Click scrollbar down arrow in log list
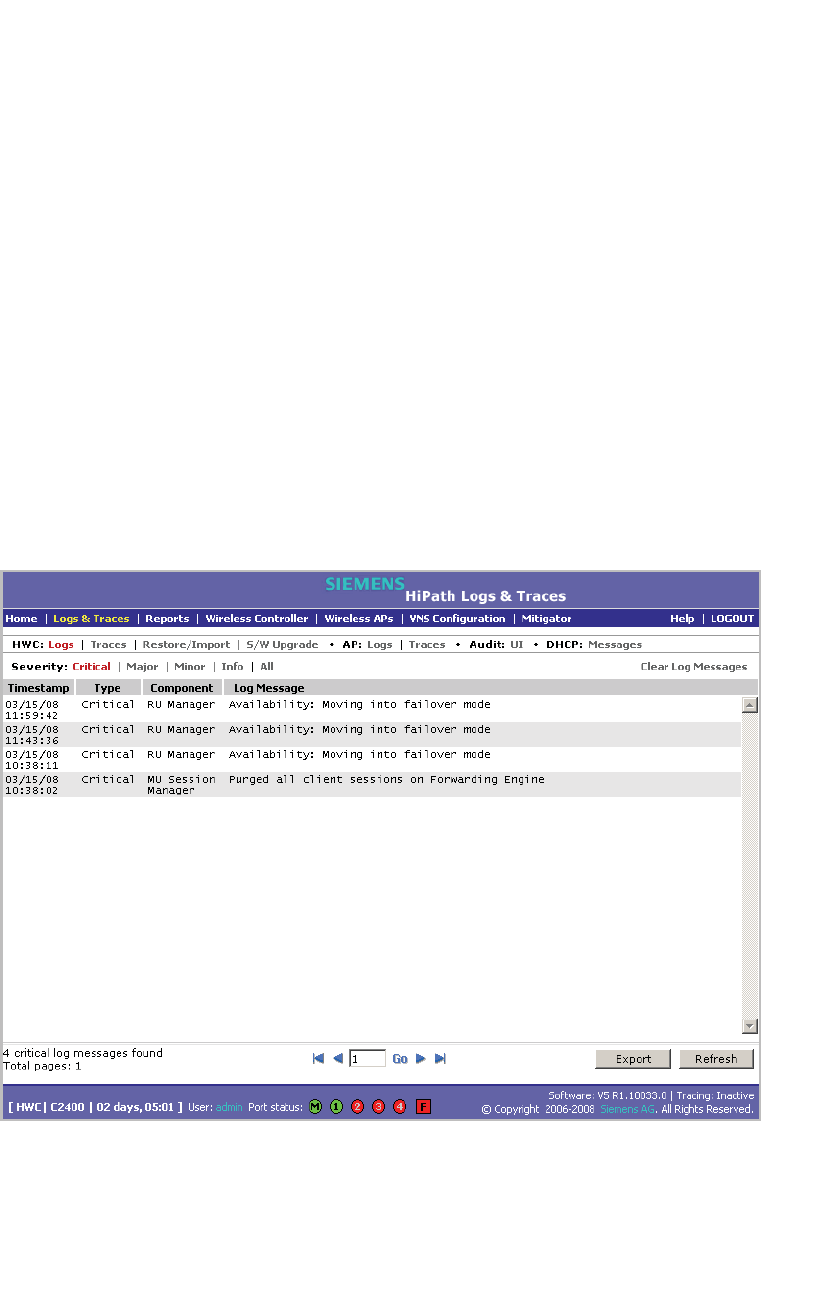Screen dimensions: 814x1313 [x=750, y=1026]
